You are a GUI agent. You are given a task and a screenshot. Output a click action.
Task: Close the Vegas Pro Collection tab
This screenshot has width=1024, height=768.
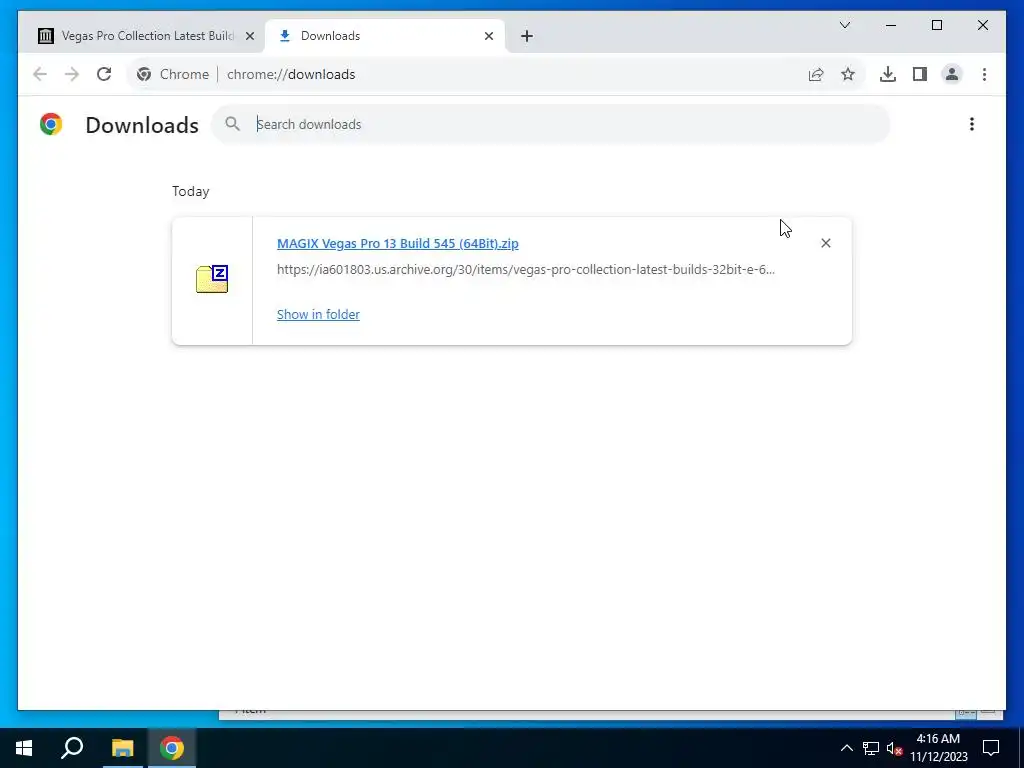point(249,36)
